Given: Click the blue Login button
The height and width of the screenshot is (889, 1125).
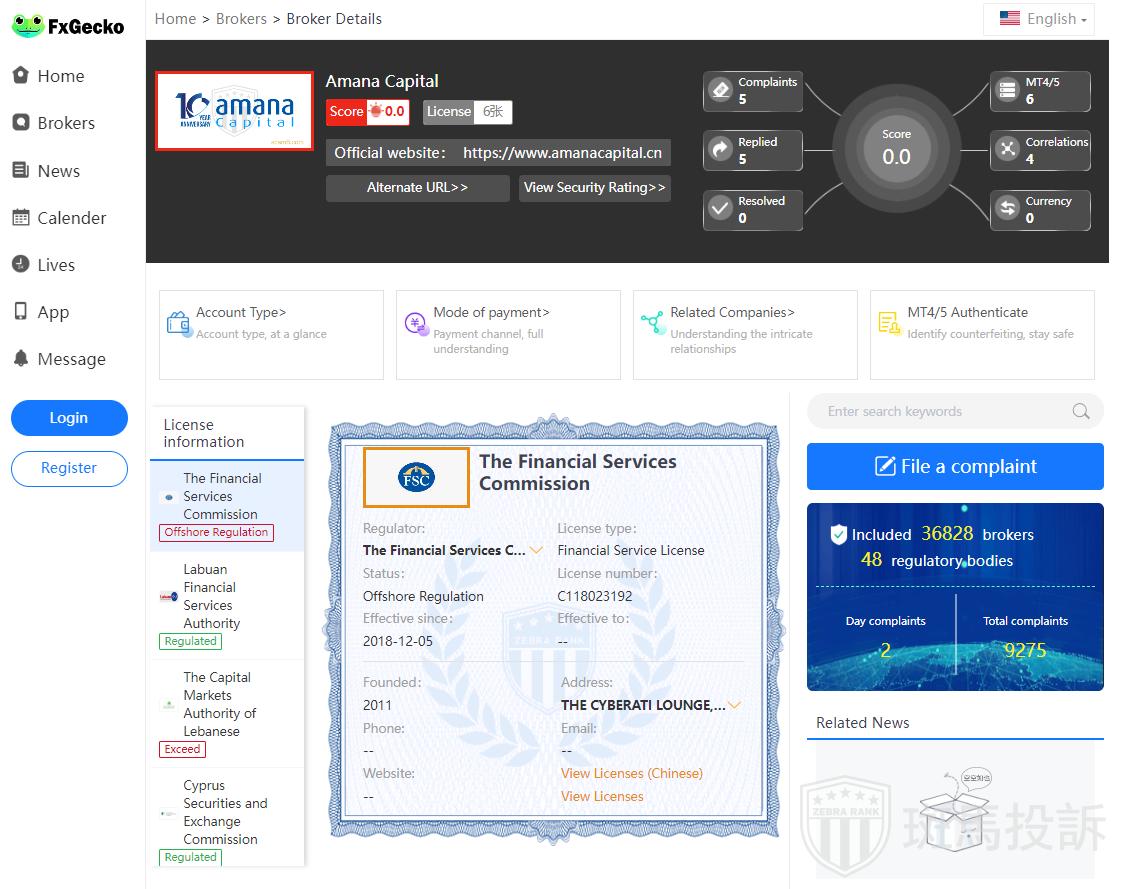Looking at the screenshot, I should pos(69,418).
